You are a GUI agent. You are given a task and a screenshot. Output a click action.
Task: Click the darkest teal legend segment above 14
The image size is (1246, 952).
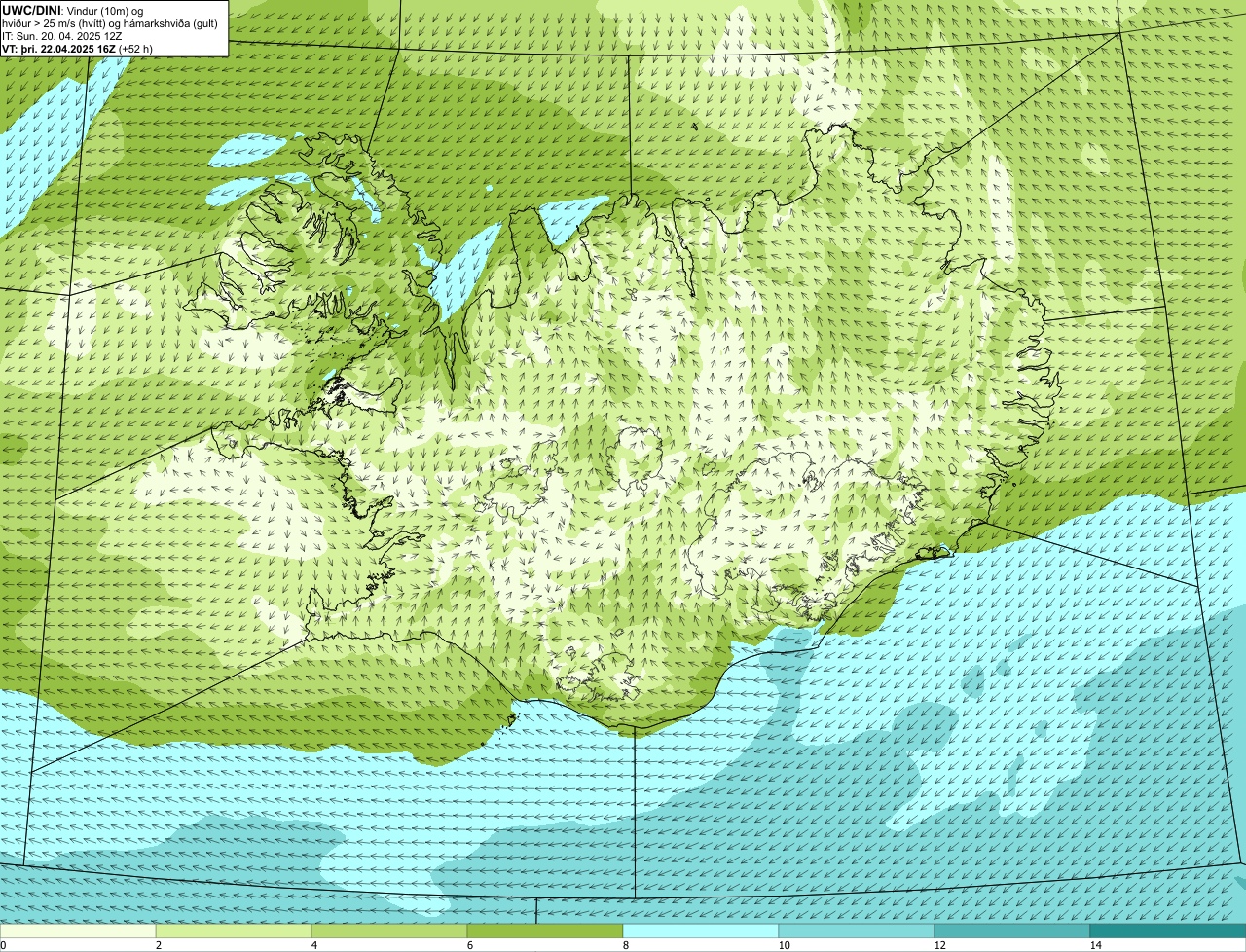[1168, 932]
